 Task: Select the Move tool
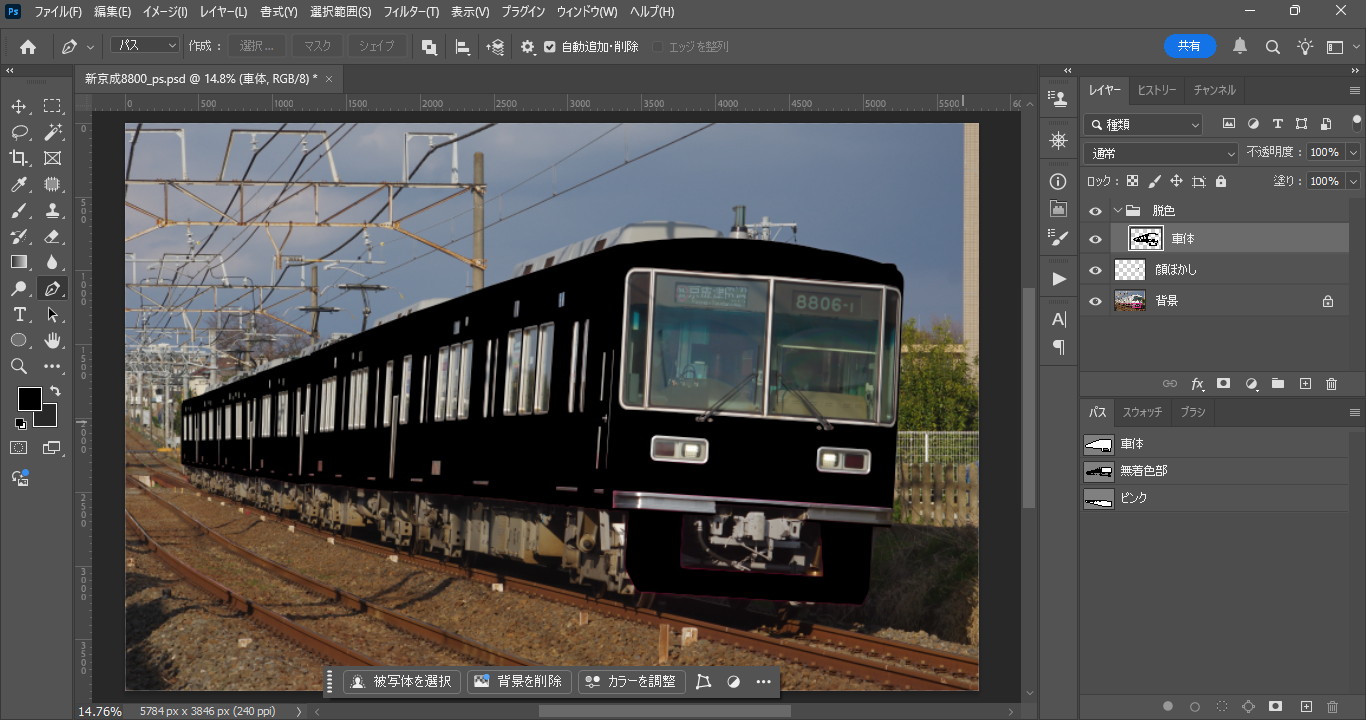(19, 106)
